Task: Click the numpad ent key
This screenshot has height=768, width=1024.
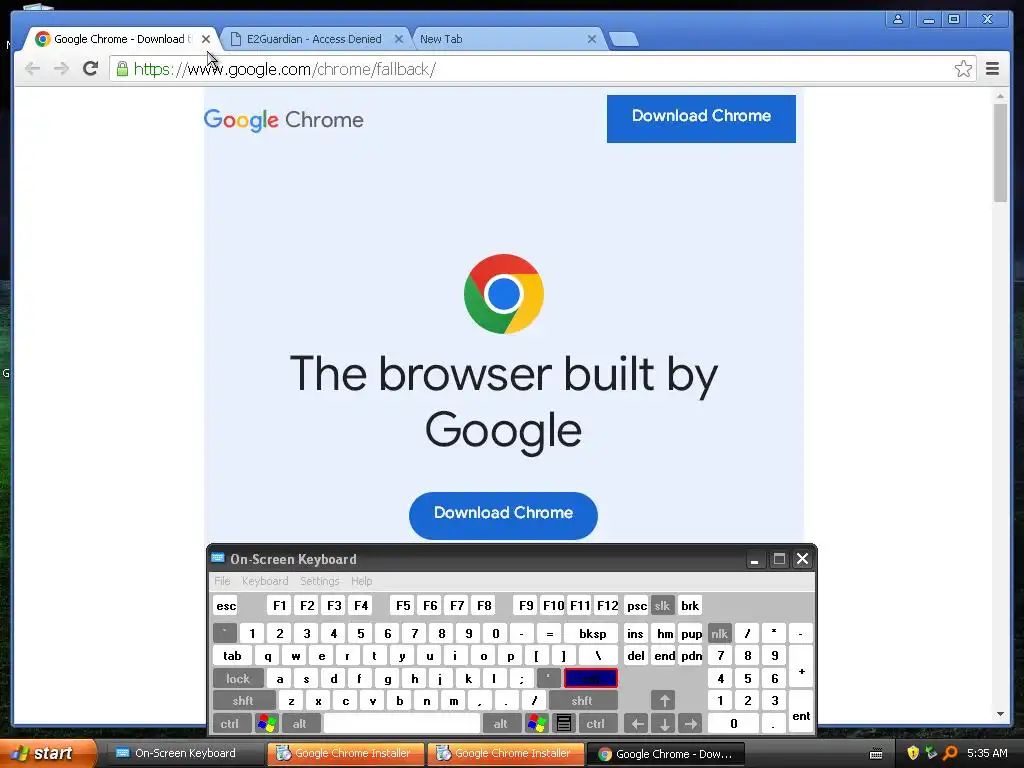Action: [x=801, y=712]
